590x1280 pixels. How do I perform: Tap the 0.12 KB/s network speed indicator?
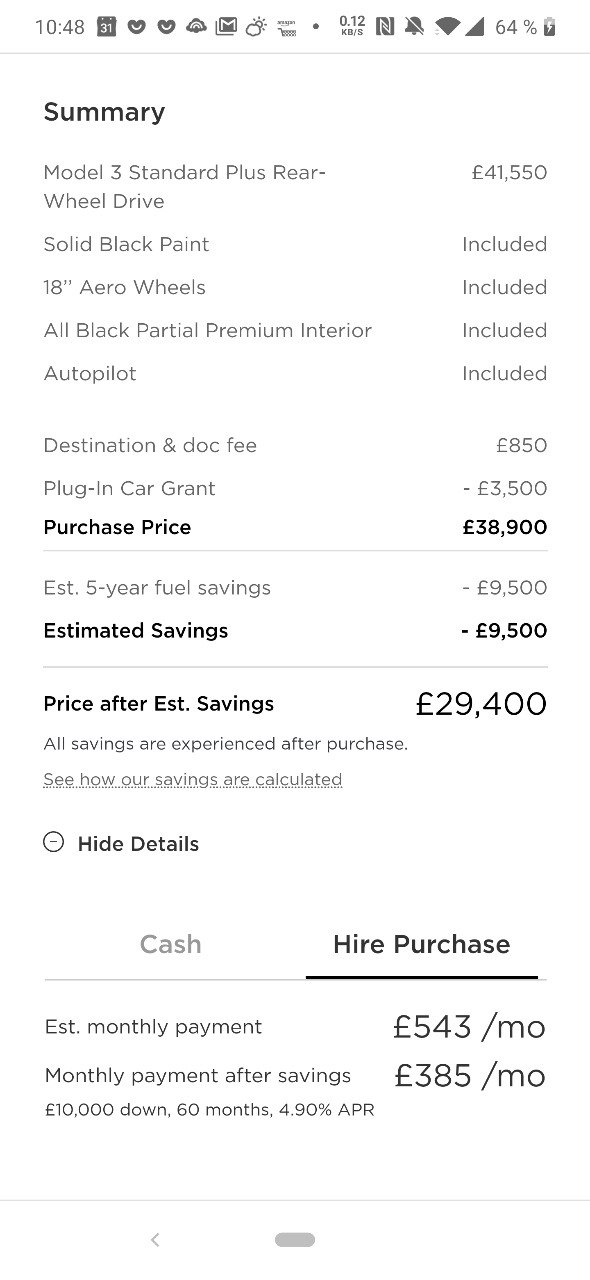point(352,27)
